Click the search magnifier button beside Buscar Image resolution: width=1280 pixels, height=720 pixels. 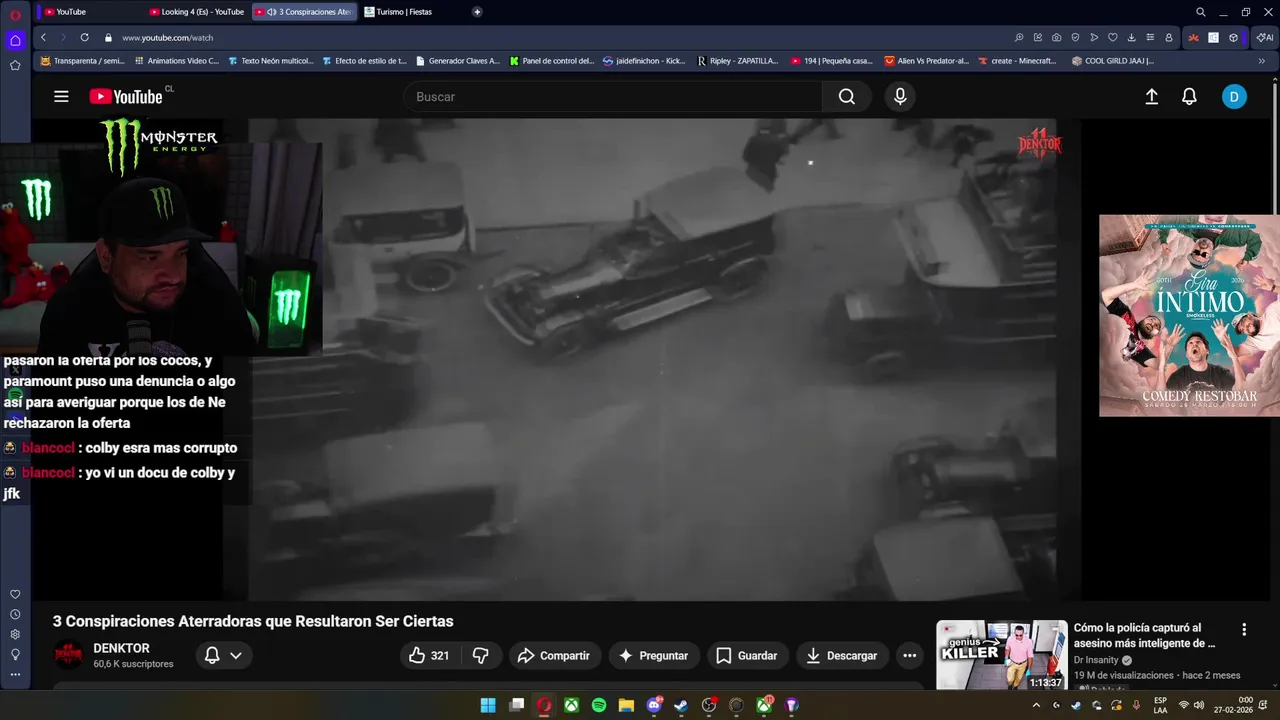[847, 96]
